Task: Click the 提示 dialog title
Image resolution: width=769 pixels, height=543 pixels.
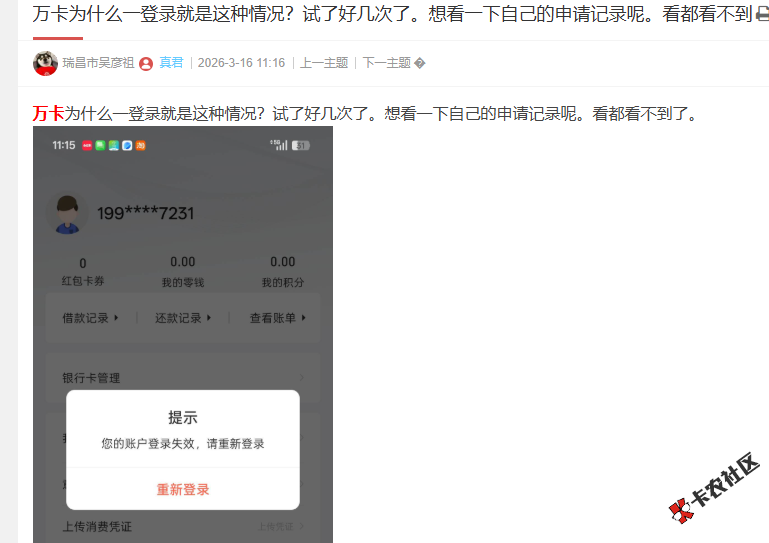Action: pyautogui.click(x=183, y=417)
